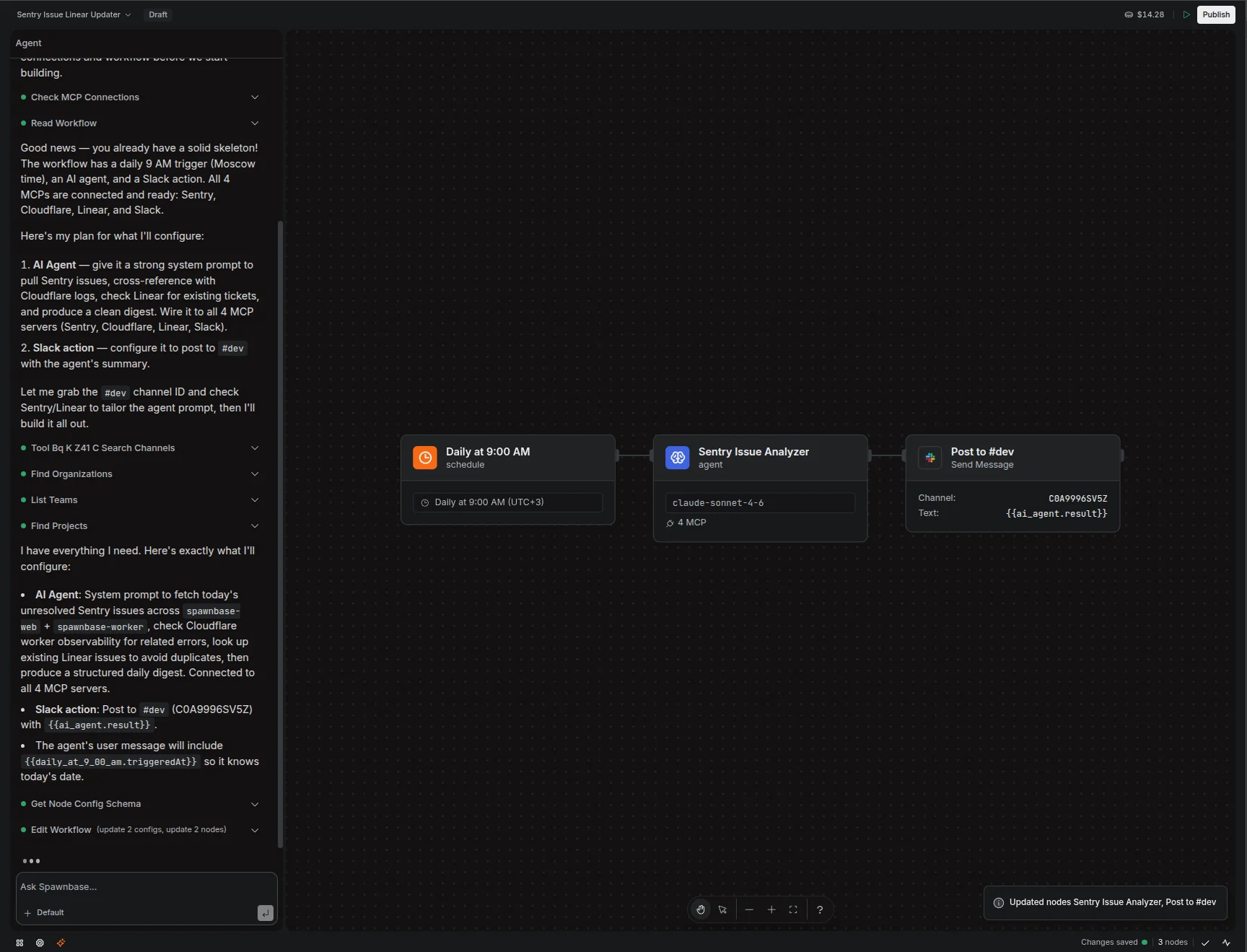Zoom out using the minus control
Viewport: 1247px width, 952px height.
[748, 909]
